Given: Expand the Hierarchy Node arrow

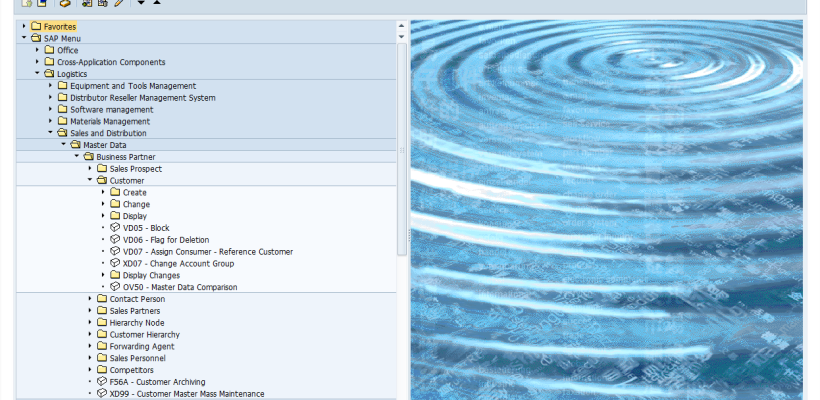Looking at the screenshot, I should click(x=90, y=322).
